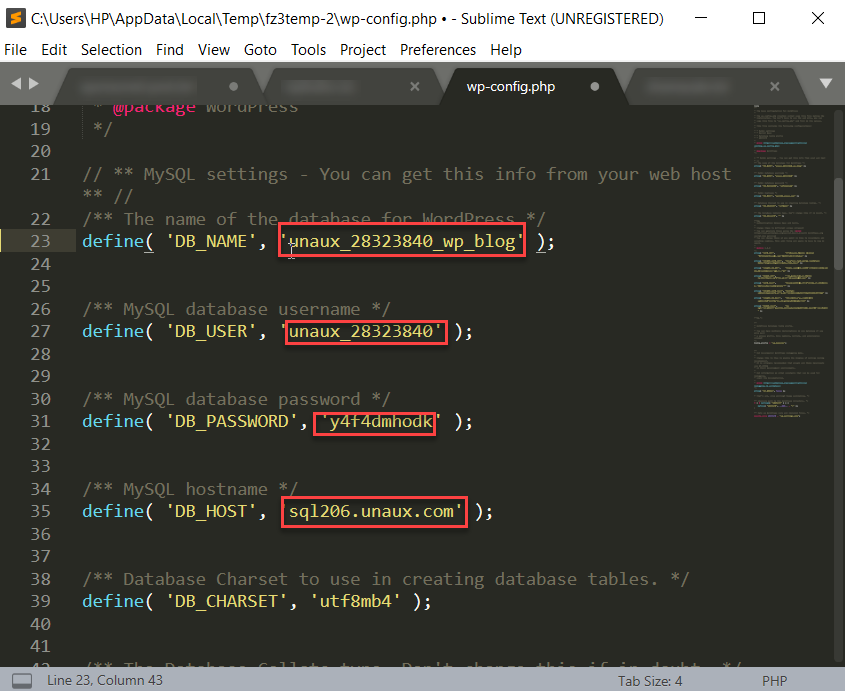845x691 pixels.
Task: Click the minimap code preview
Action: pos(790,264)
